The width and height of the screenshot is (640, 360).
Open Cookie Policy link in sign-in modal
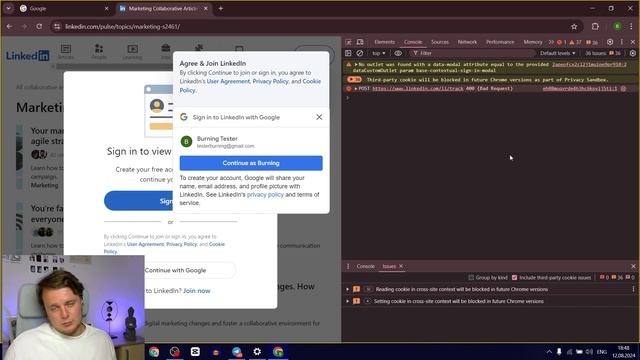coord(164,248)
